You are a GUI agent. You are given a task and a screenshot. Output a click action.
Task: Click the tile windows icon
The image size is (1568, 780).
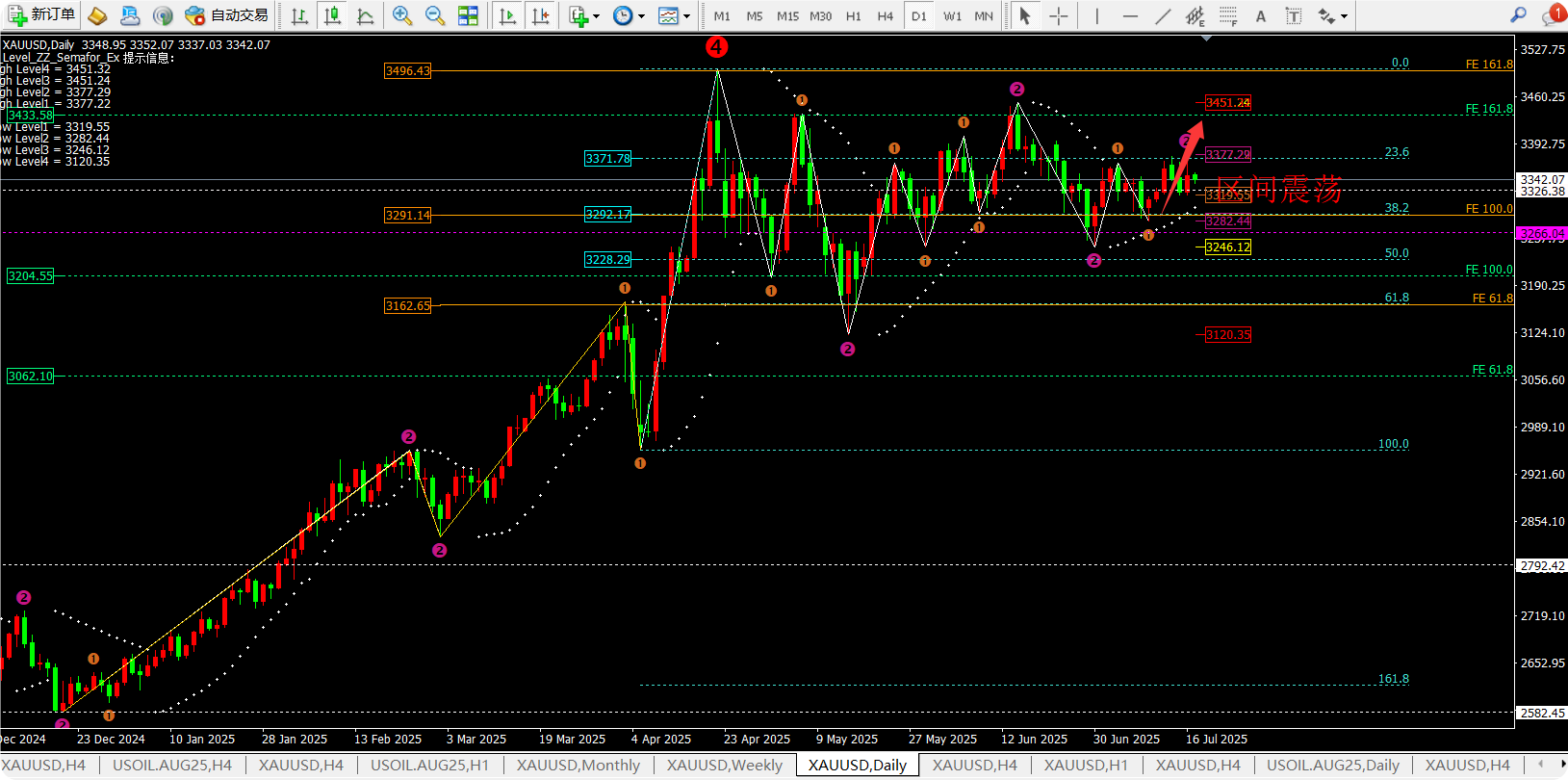tap(468, 15)
